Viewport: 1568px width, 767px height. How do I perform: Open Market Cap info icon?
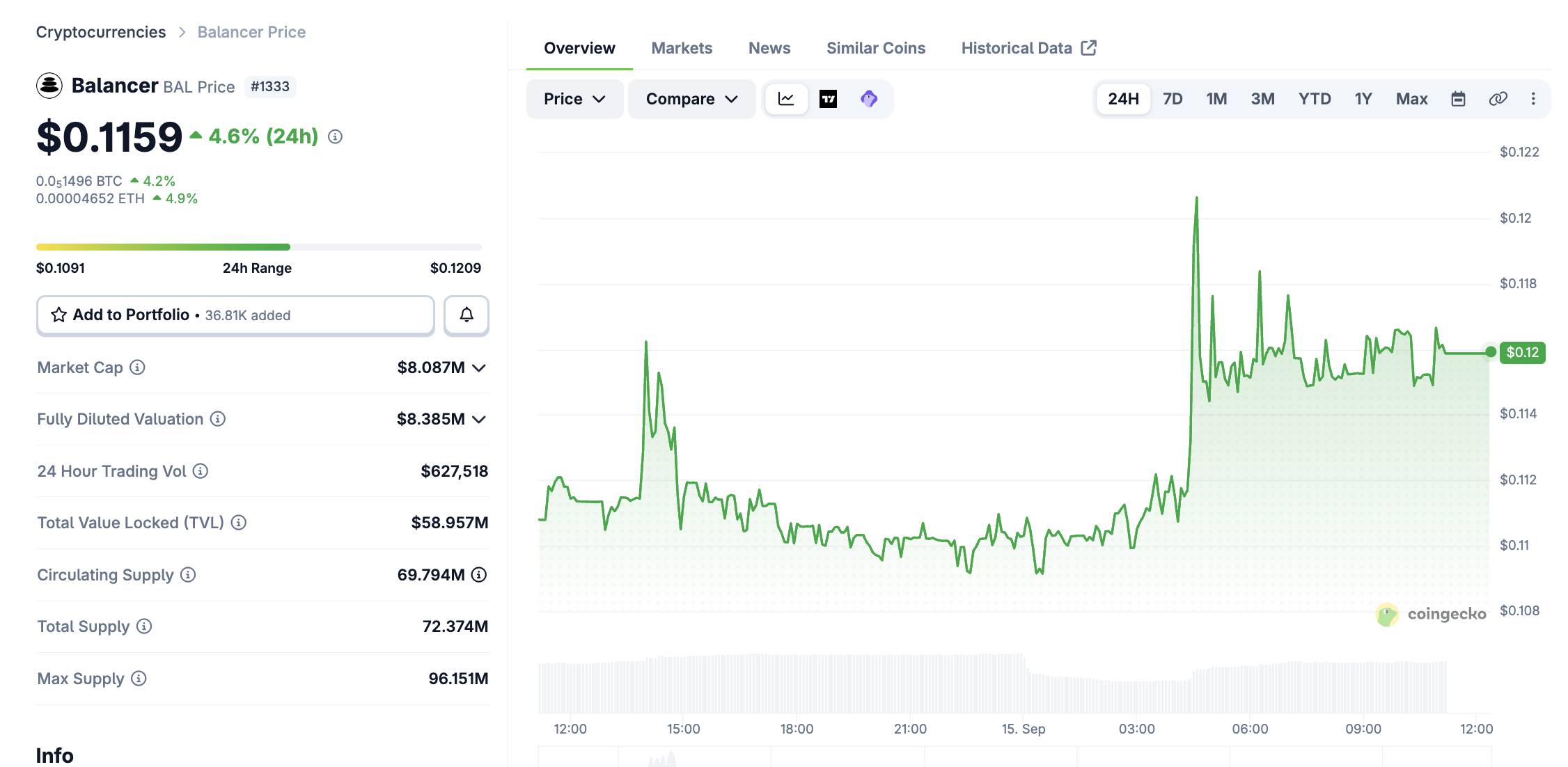[138, 367]
